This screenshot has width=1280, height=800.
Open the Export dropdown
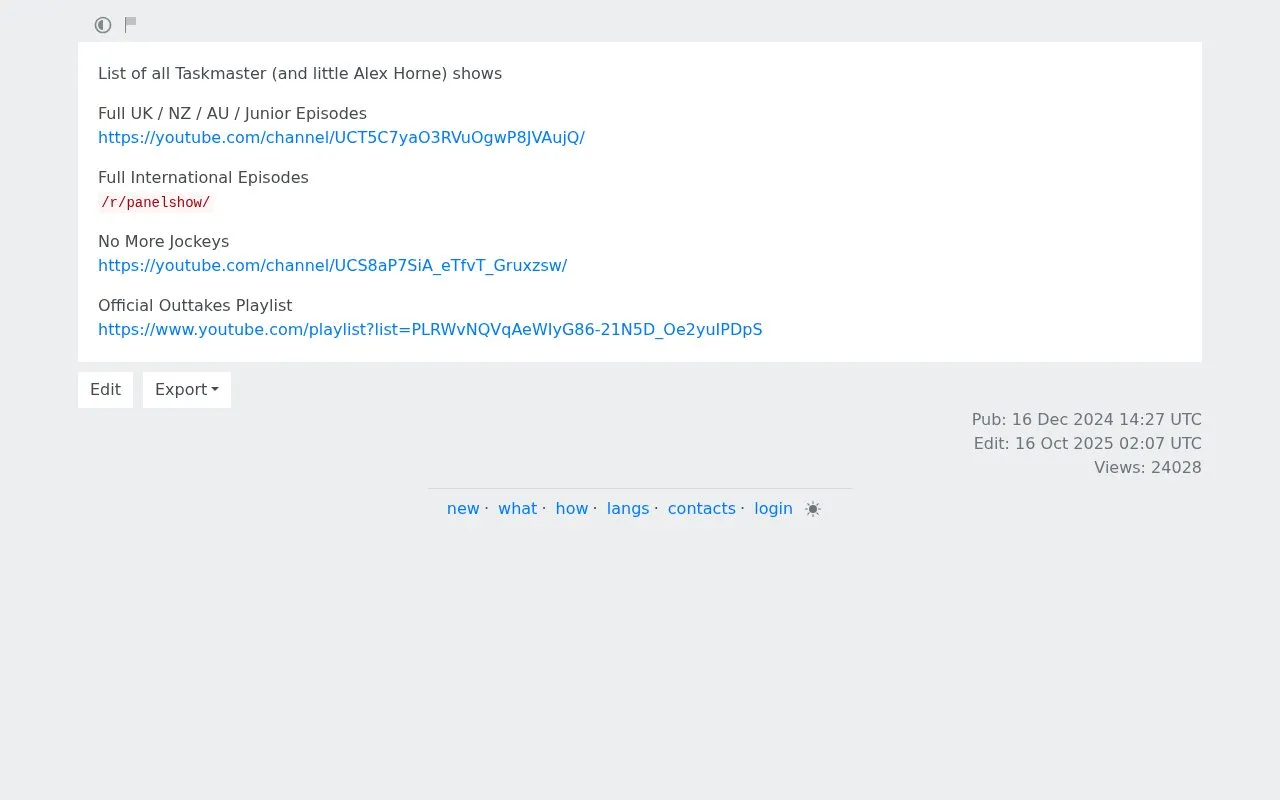point(187,390)
